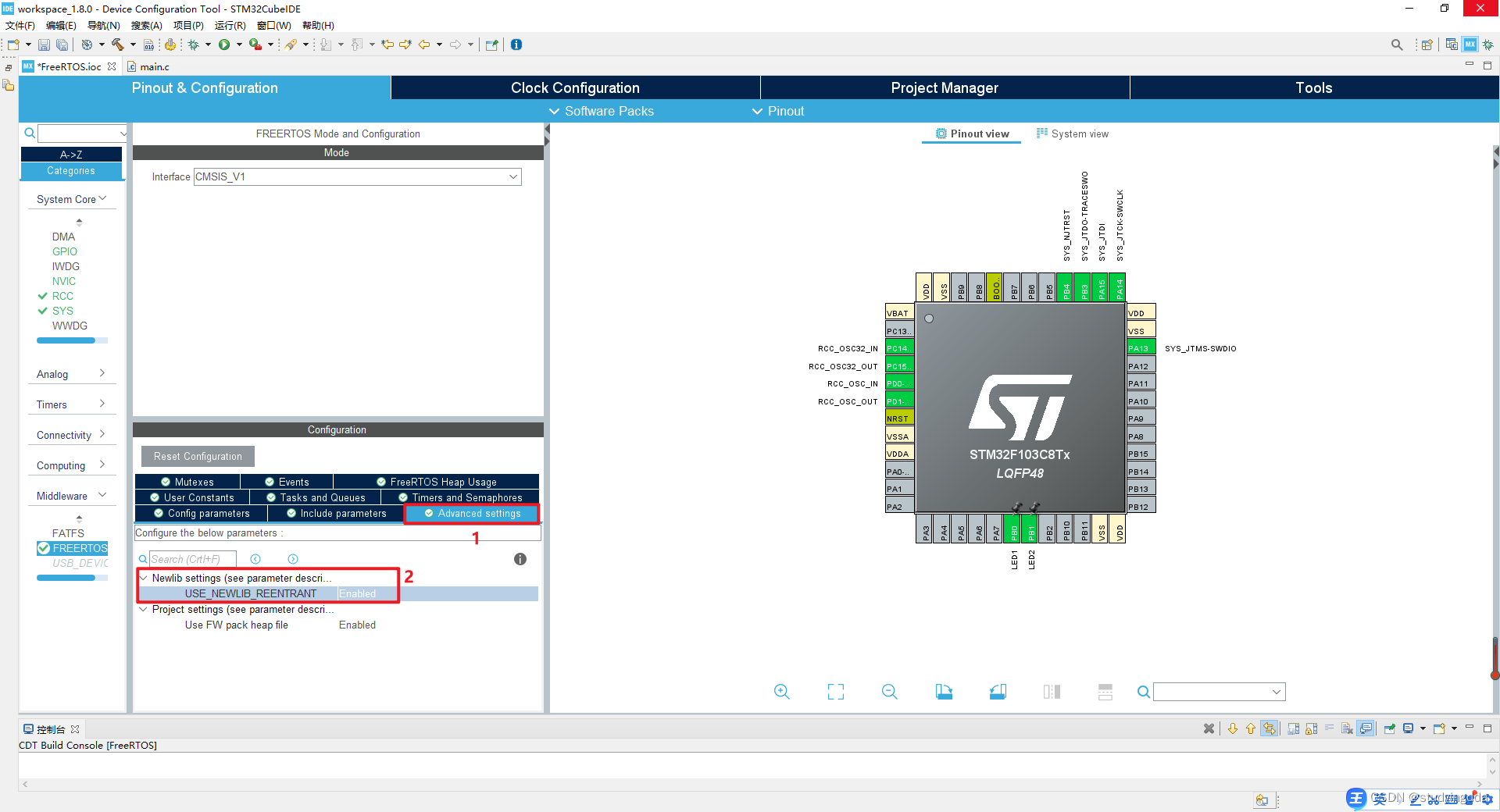This screenshot has height=812, width=1500.
Task: Click the Open Perspective icon
Action: pos(1427,45)
